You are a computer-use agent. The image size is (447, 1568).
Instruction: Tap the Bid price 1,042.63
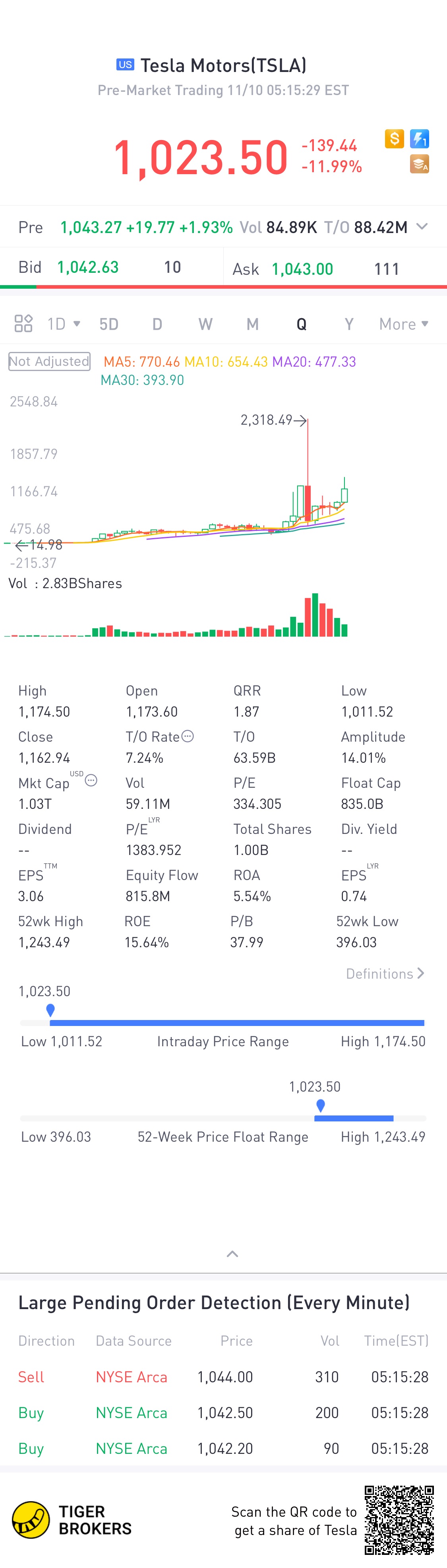[x=87, y=266]
